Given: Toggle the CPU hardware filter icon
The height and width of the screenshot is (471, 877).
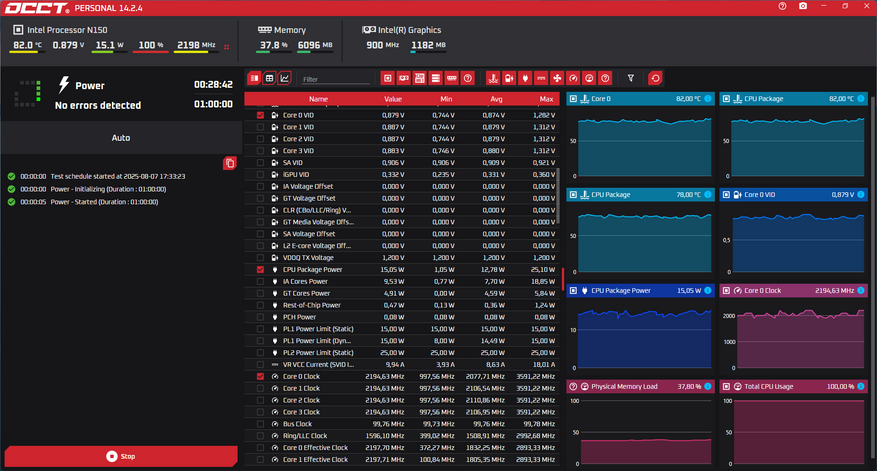Looking at the screenshot, I should [x=388, y=78].
